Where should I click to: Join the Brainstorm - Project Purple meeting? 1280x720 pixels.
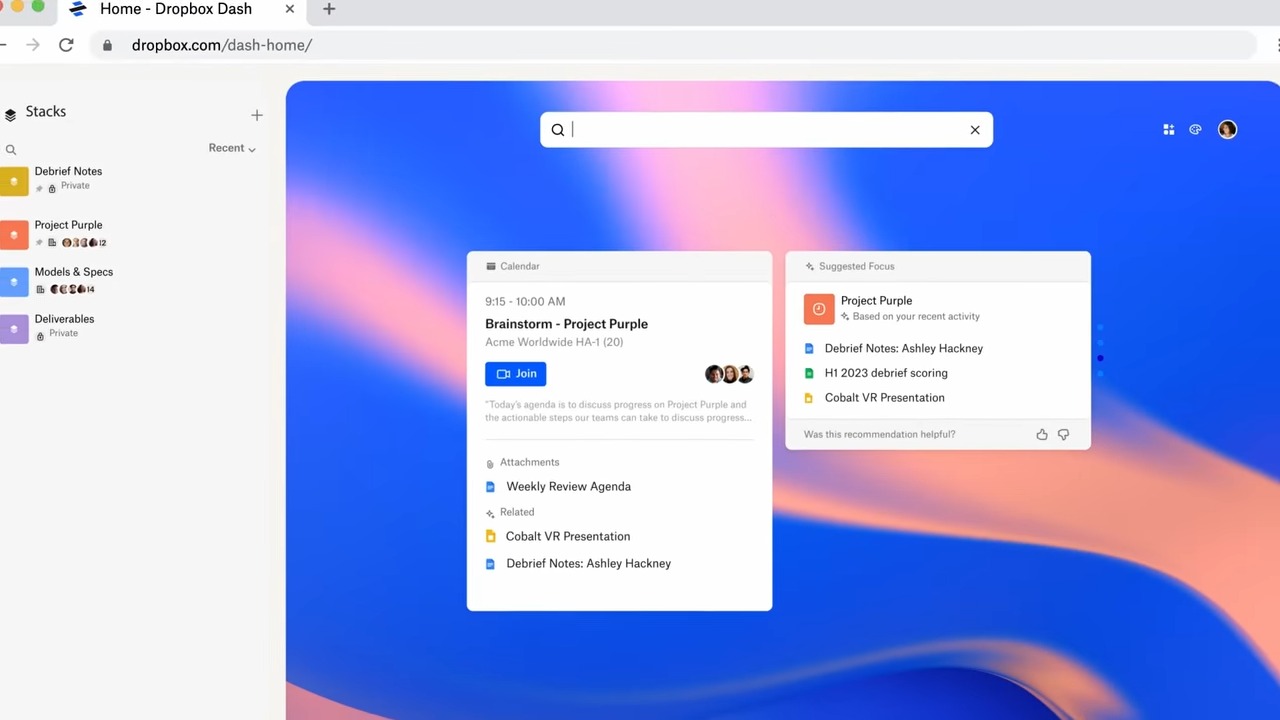(515, 373)
